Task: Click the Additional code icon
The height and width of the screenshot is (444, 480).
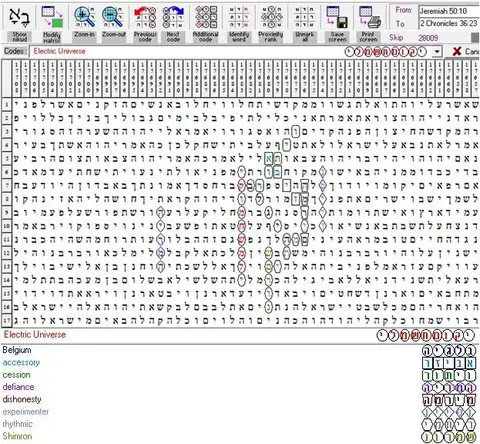Action: (x=206, y=17)
